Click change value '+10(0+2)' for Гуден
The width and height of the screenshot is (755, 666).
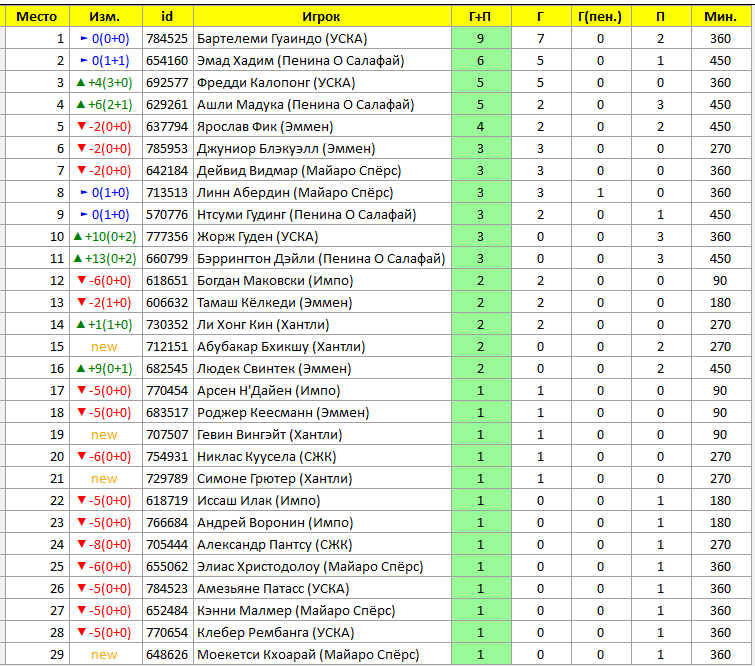(x=105, y=236)
